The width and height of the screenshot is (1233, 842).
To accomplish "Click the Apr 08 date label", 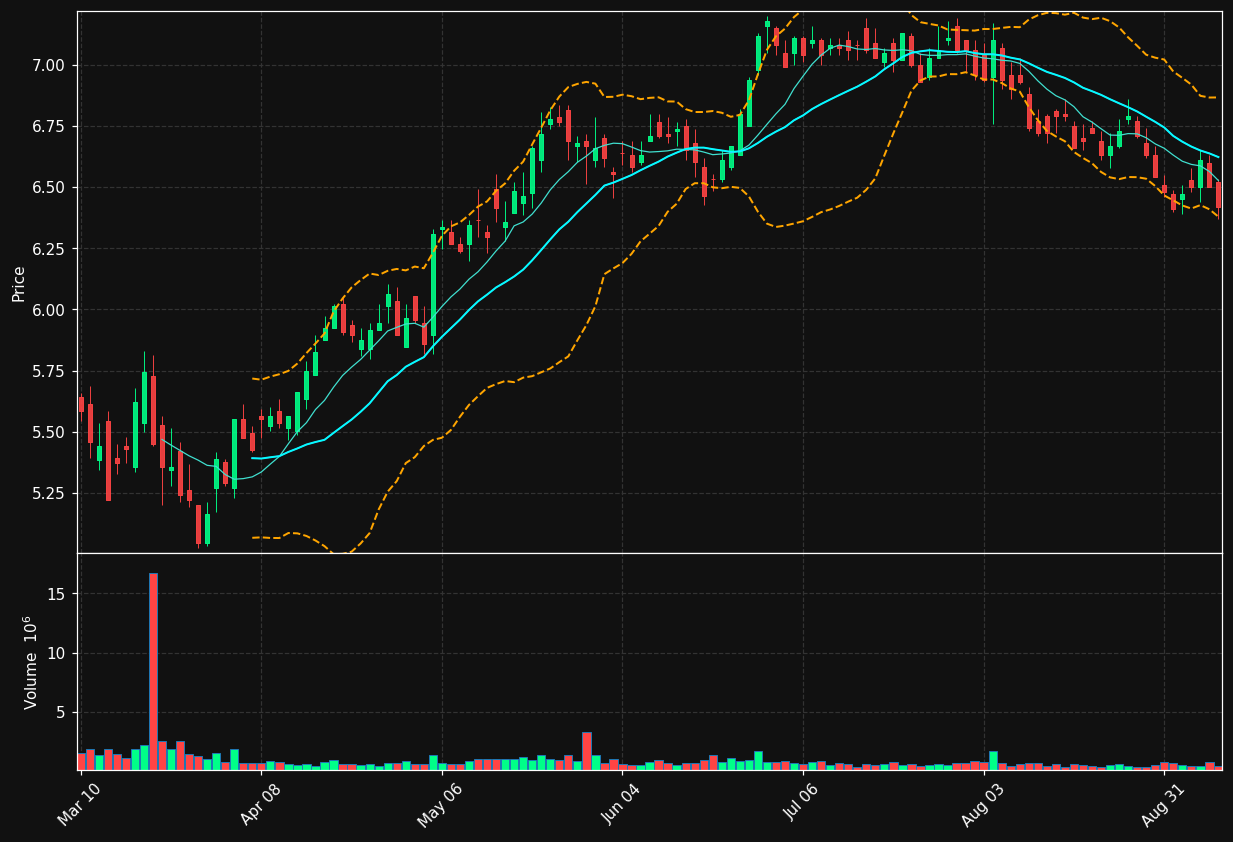I will pyautogui.click(x=259, y=805).
